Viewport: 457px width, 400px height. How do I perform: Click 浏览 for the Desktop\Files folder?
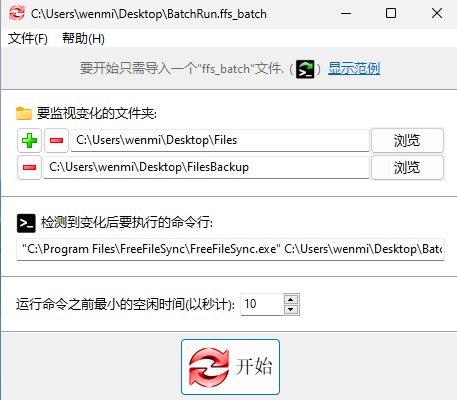[407, 140]
